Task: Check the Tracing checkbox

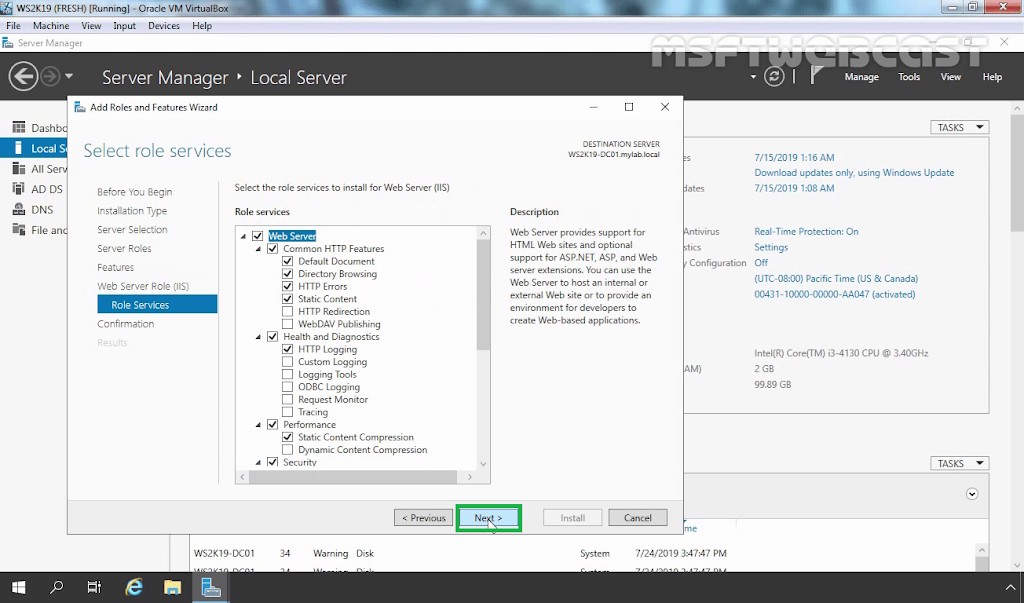Action: pyautogui.click(x=287, y=412)
